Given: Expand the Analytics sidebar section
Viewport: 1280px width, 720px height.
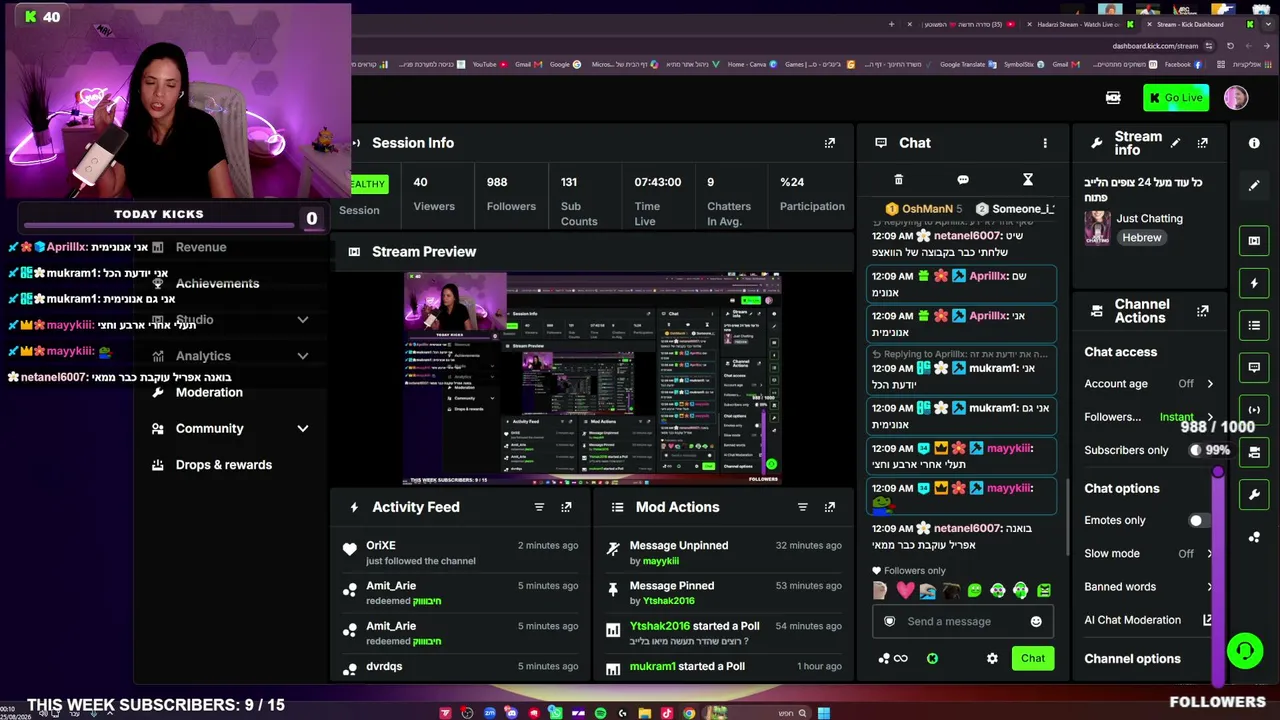Looking at the screenshot, I should (303, 356).
